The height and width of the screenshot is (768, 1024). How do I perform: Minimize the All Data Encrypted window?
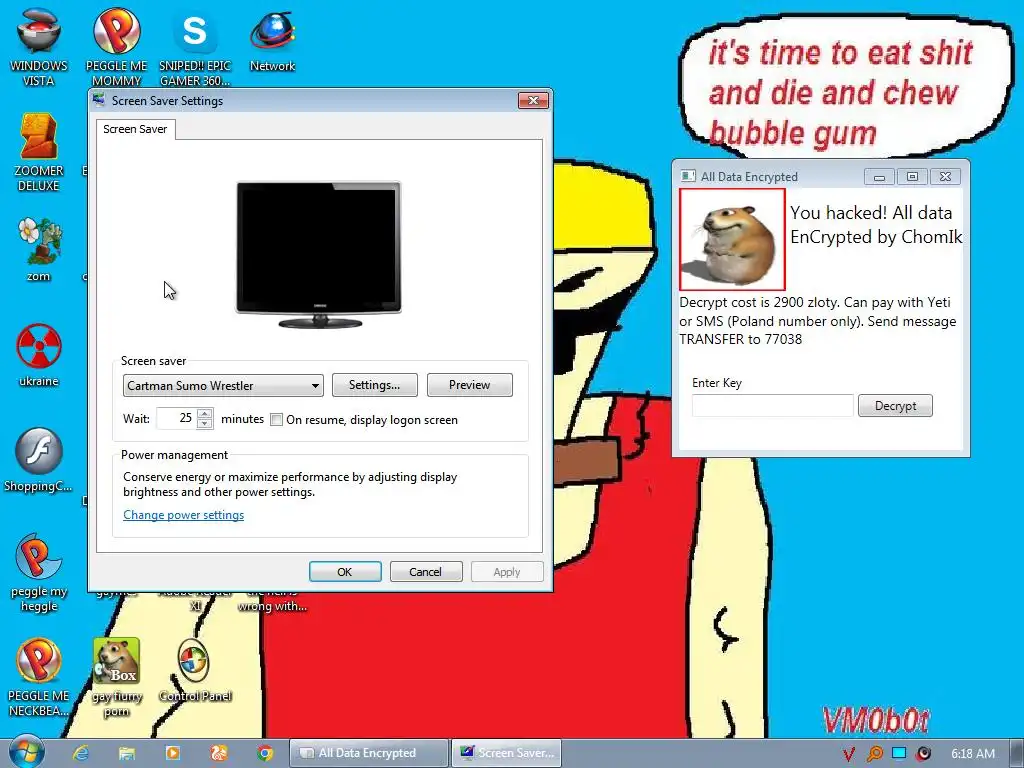pyautogui.click(x=880, y=176)
